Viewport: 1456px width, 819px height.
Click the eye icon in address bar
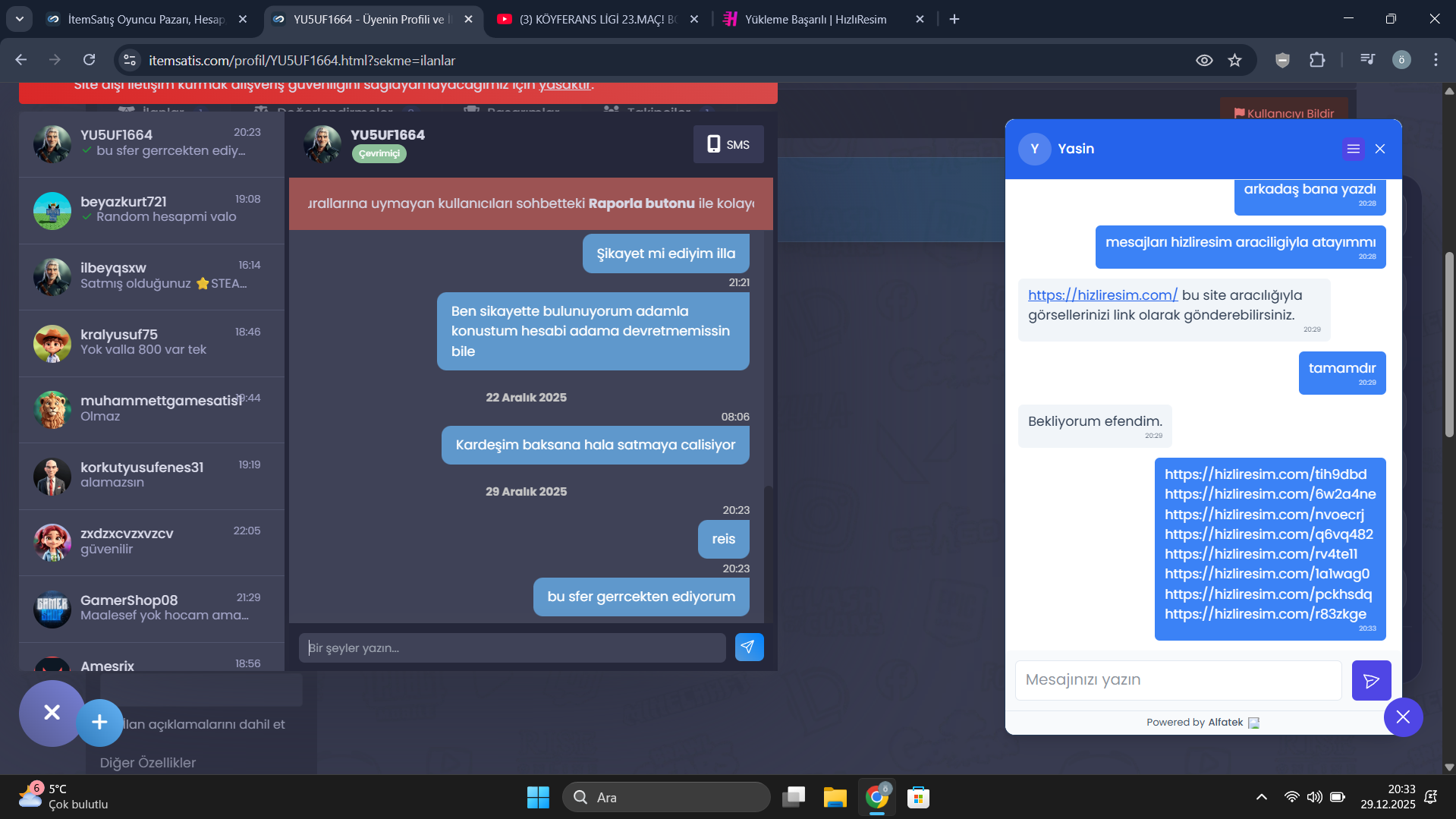[1204, 60]
